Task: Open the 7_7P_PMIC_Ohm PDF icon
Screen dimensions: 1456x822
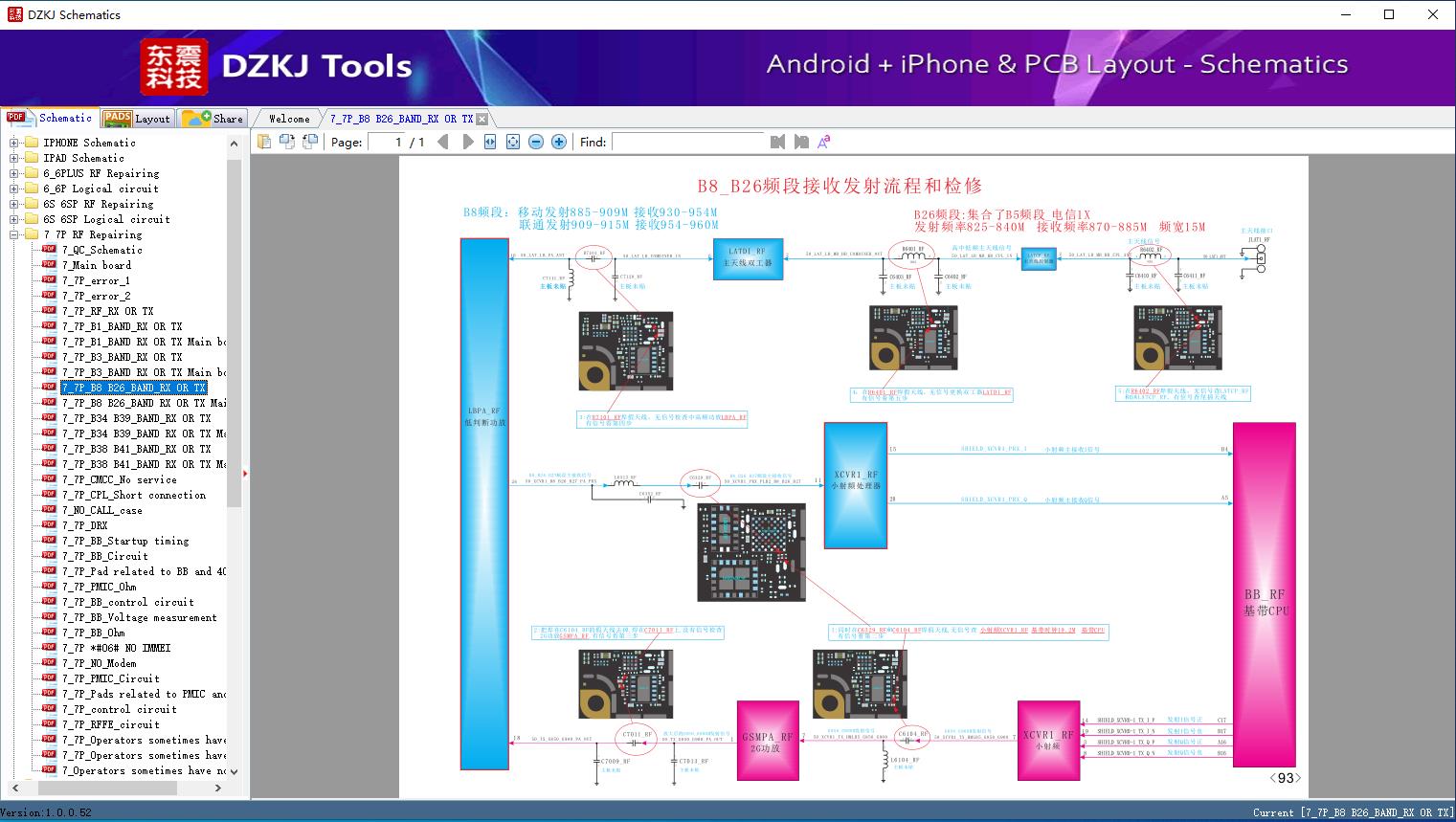Action: (x=49, y=586)
